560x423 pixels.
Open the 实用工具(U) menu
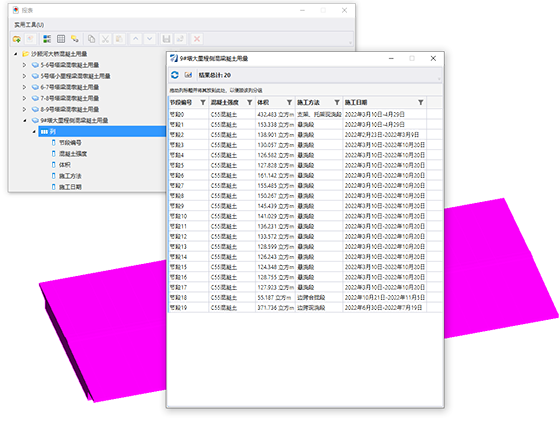(29, 25)
